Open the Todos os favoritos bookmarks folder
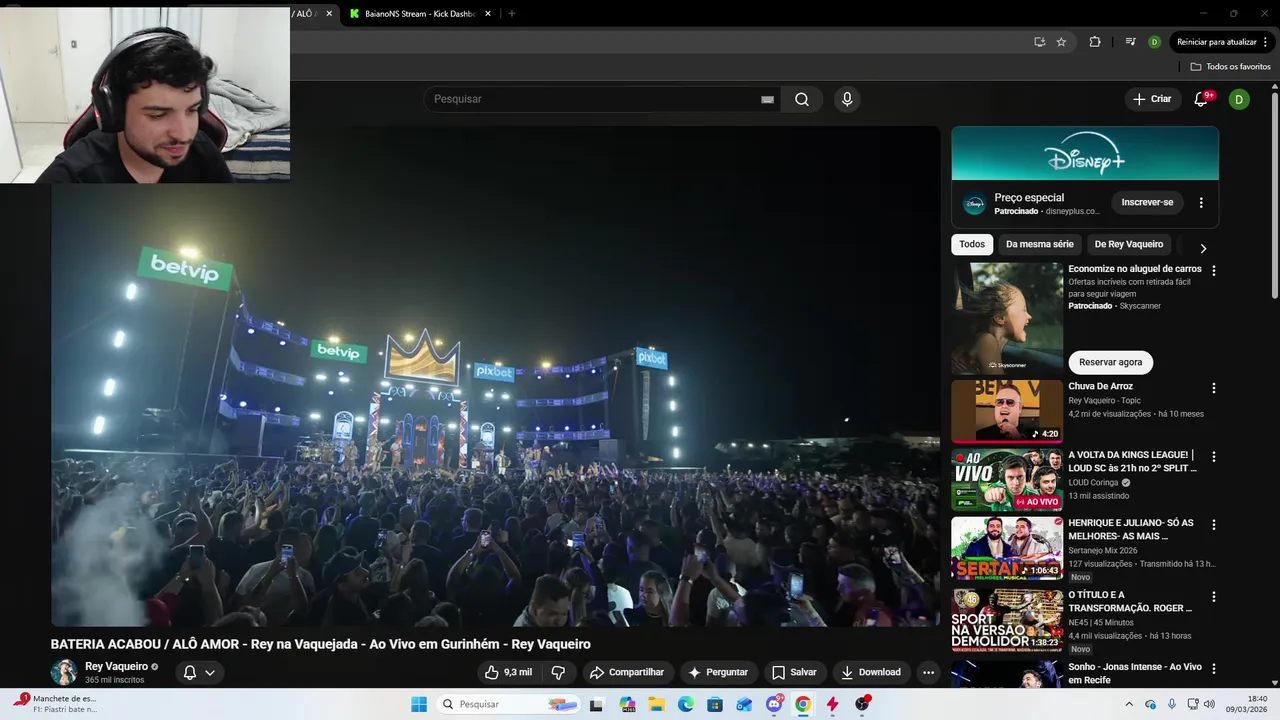 [1230, 67]
